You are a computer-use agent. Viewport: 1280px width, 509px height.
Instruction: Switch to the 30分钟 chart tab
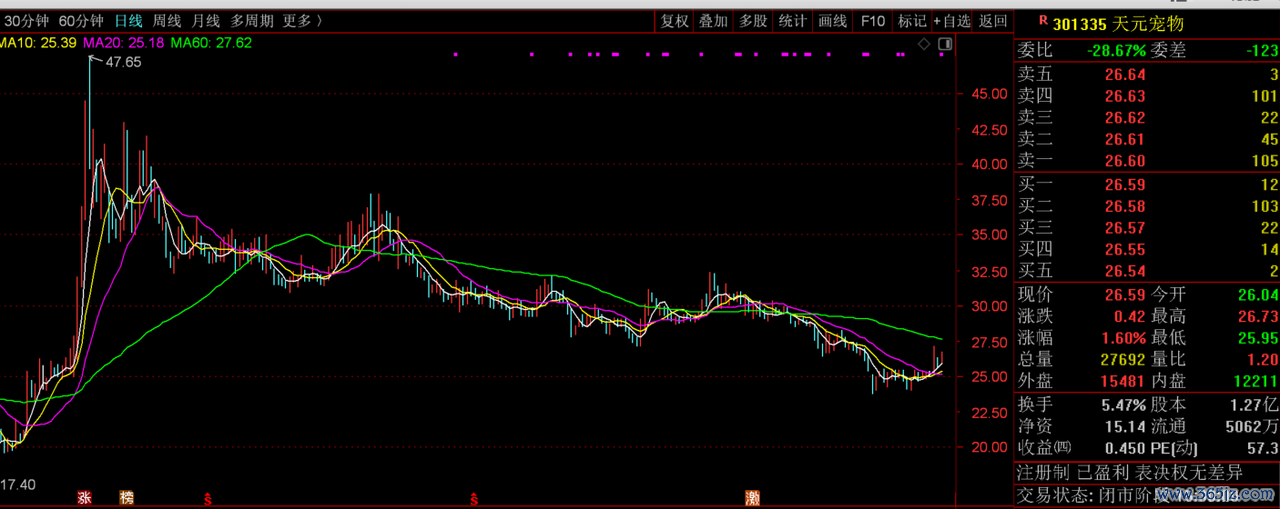tap(26, 21)
